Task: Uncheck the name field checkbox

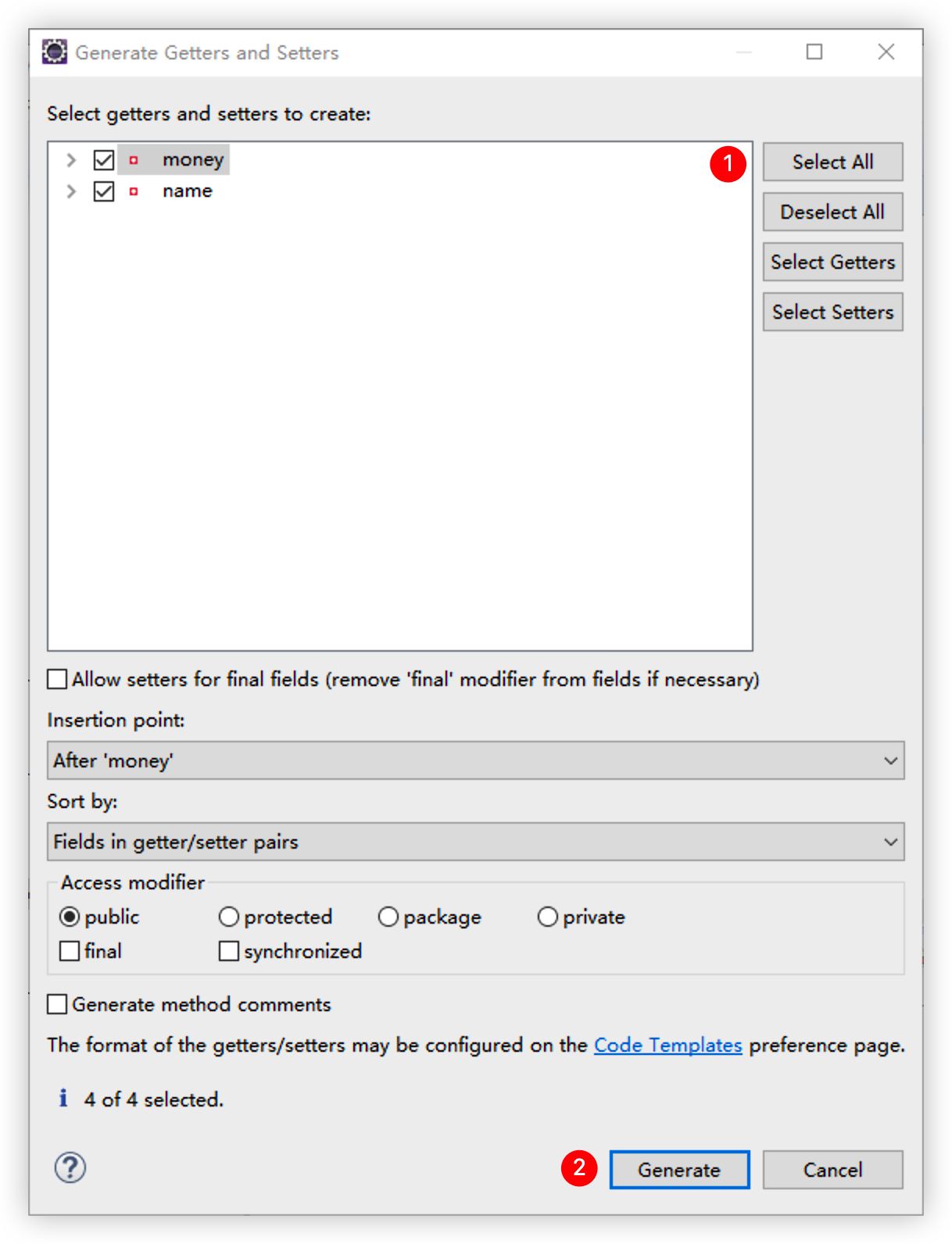Action: tap(104, 191)
